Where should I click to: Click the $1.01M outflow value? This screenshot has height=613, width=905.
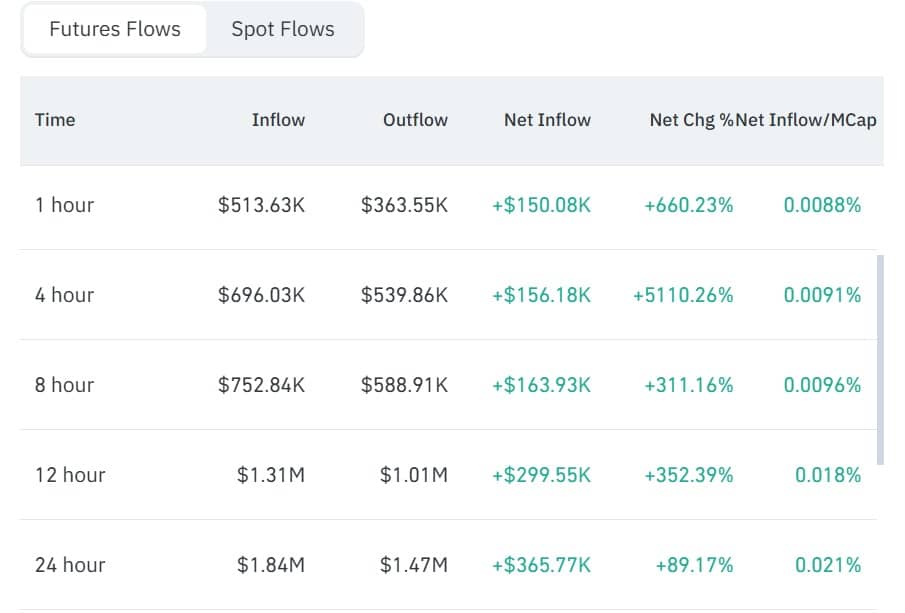click(x=414, y=475)
